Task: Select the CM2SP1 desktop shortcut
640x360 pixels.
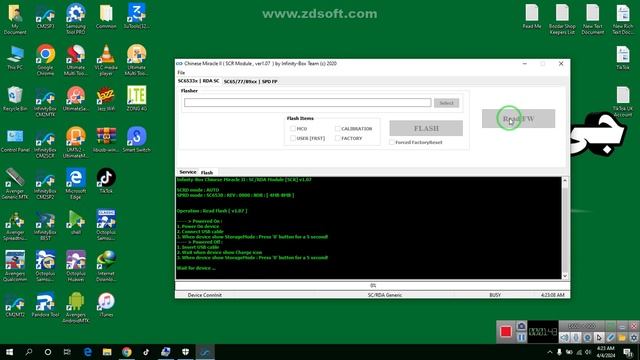Action: click(x=45, y=17)
